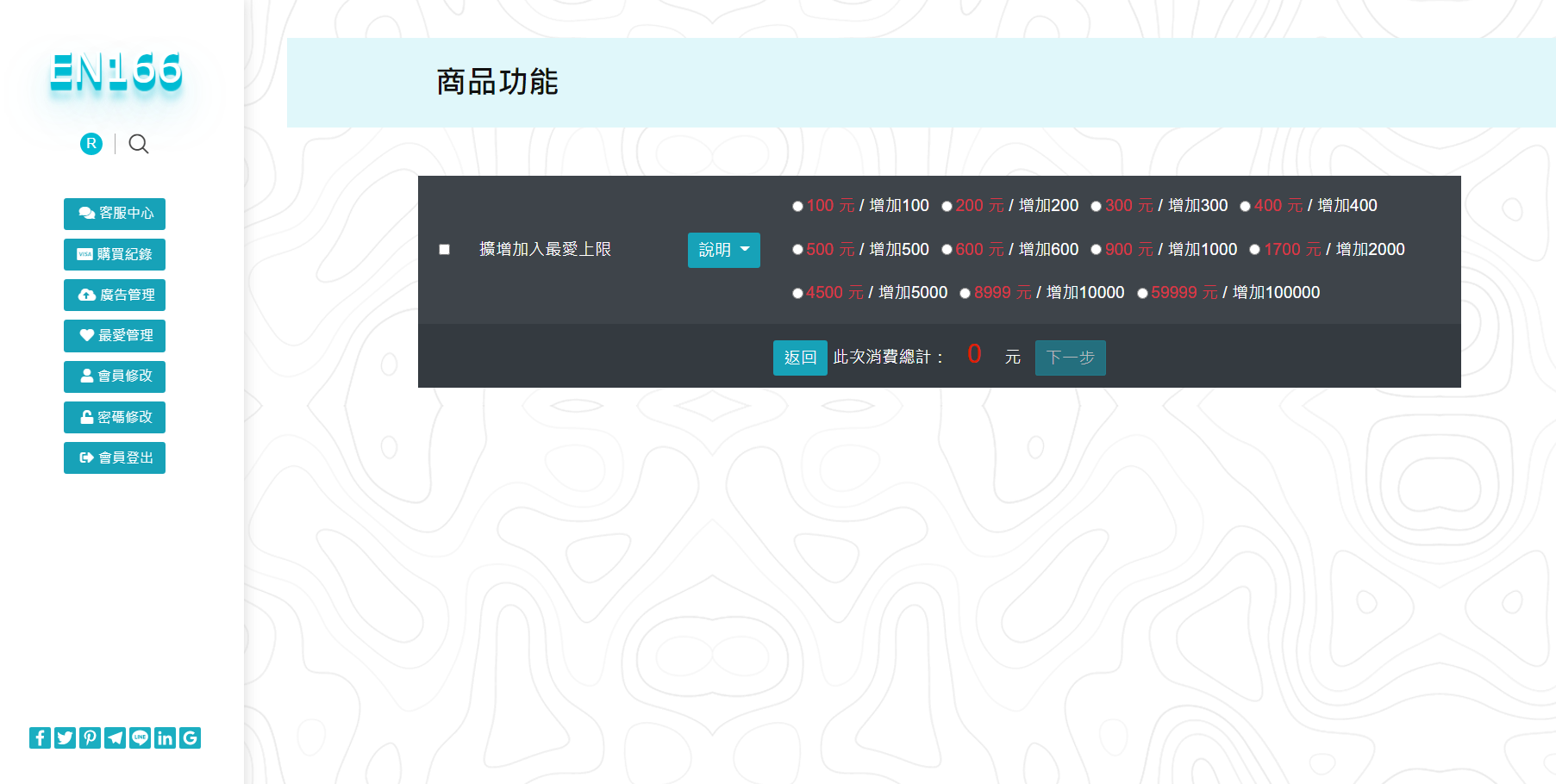This screenshot has width=1556, height=784.
Task: Select the 300 元 / 增加300 option
Action: (1096, 206)
